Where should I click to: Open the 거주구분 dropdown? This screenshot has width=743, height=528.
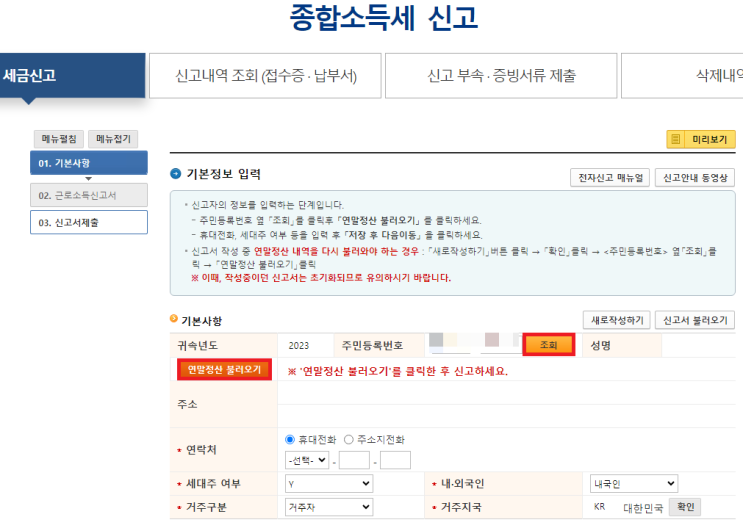coord(329,507)
